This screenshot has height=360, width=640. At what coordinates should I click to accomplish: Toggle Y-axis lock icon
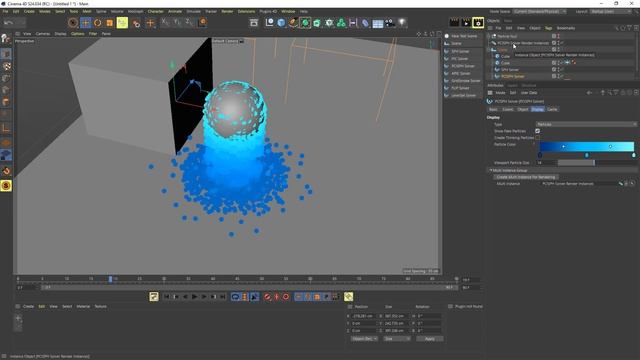pyautogui.click(x=178, y=23)
